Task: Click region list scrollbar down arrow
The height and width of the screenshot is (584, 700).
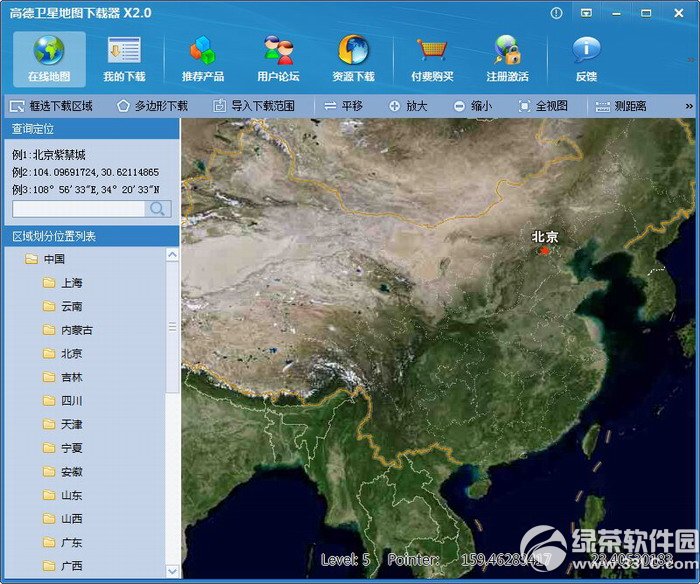Action: (172, 571)
